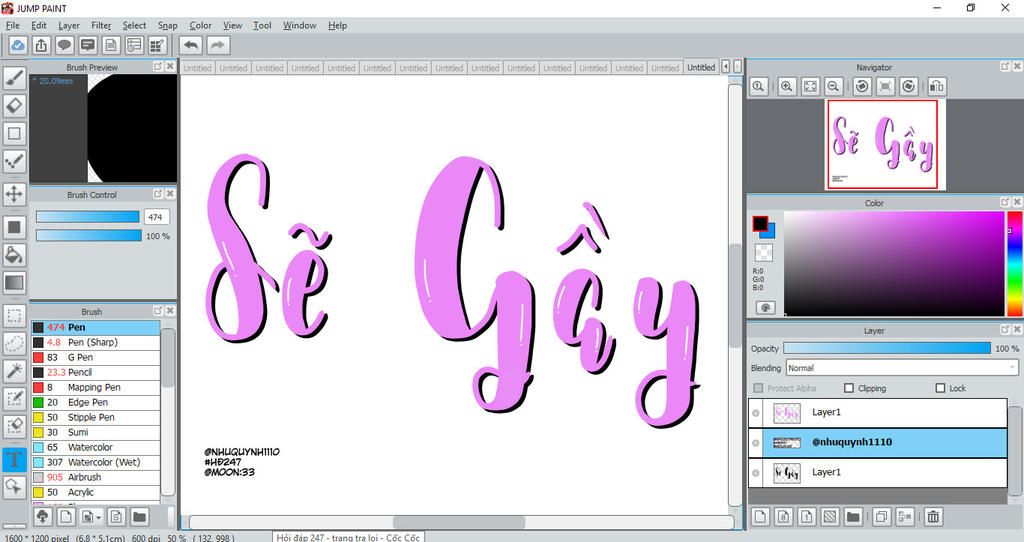This screenshot has height=542, width=1024.
Task: Pop out the Layer panel
Action: tap(1004, 330)
